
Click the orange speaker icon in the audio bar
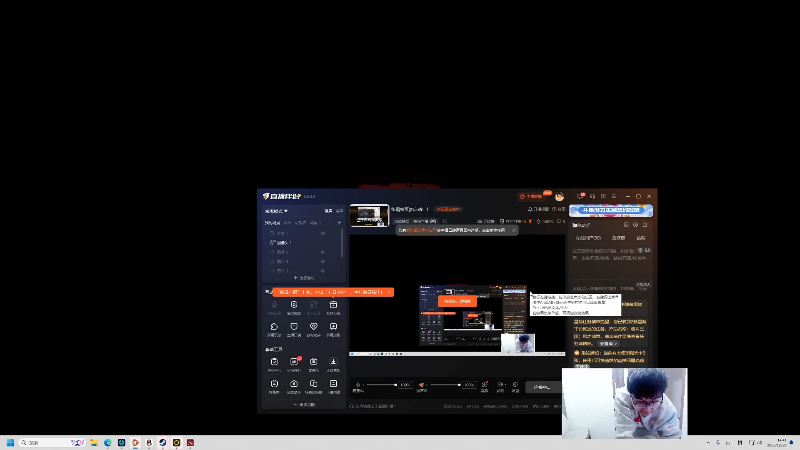coord(421,385)
